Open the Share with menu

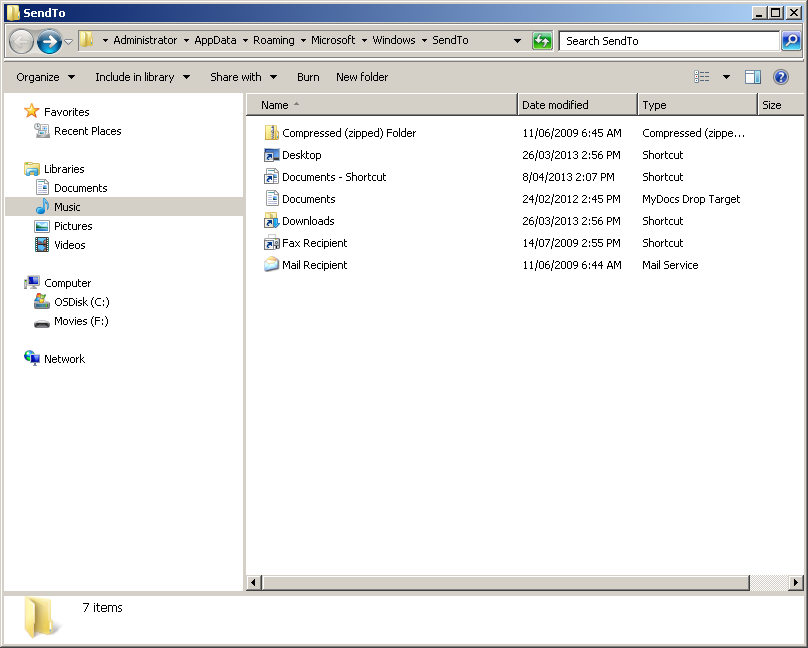[243, 77]
